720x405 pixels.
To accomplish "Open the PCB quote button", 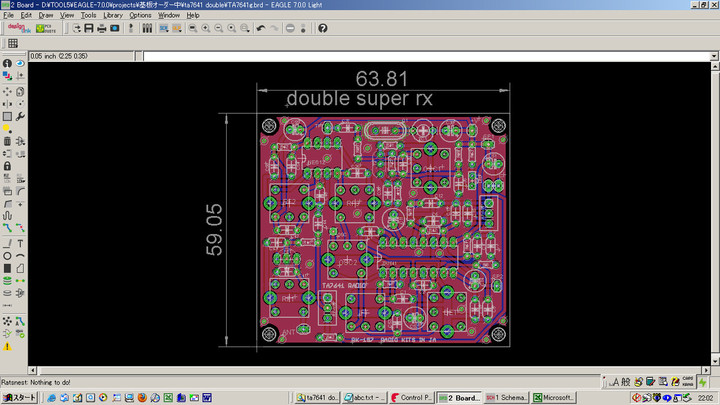I will (47, 28).
